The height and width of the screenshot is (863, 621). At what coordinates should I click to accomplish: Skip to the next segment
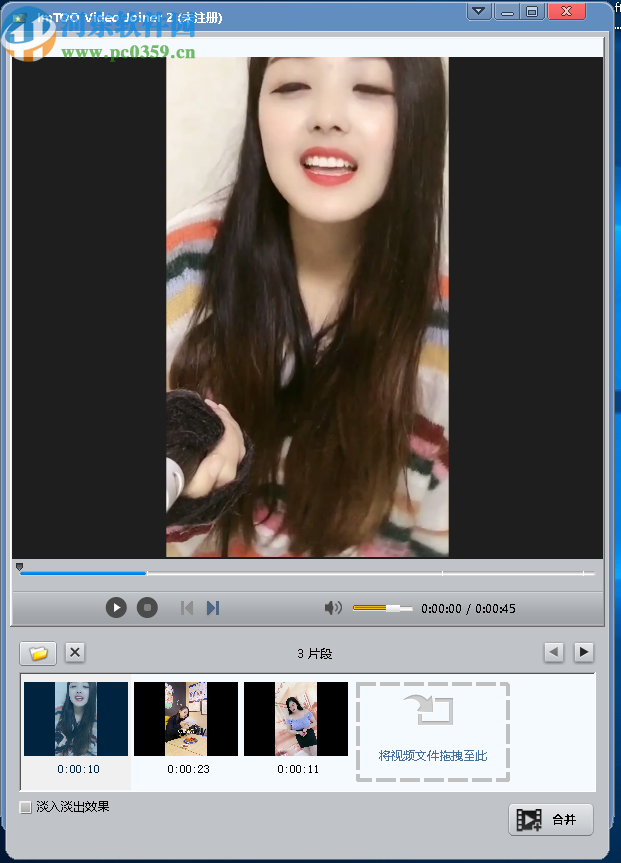pyautogui.click(x=213, y=608)
